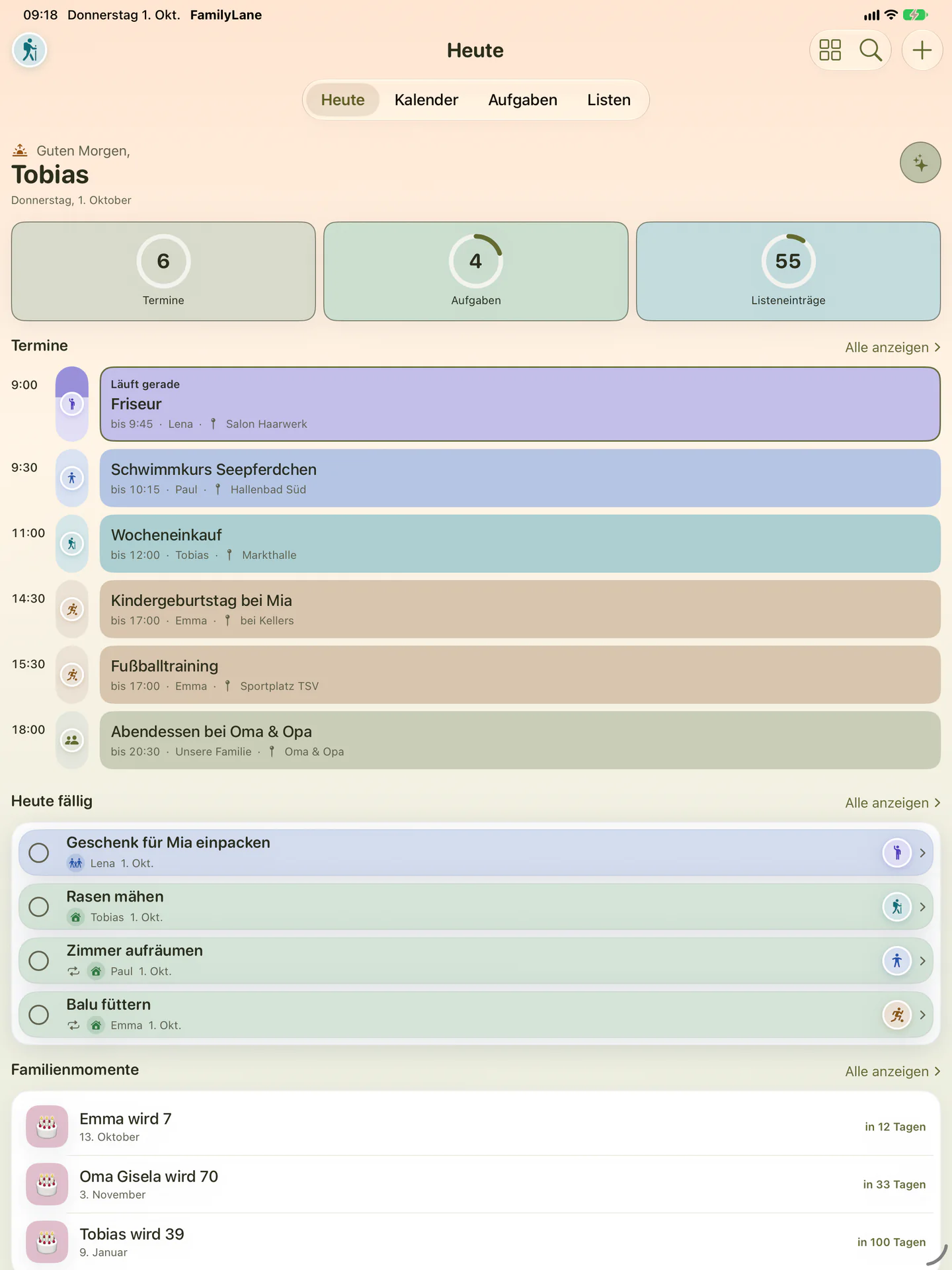Open Rasen mähen details chevron
The height and width of the screenshot is (1270, 952).
tap(923, 907)
